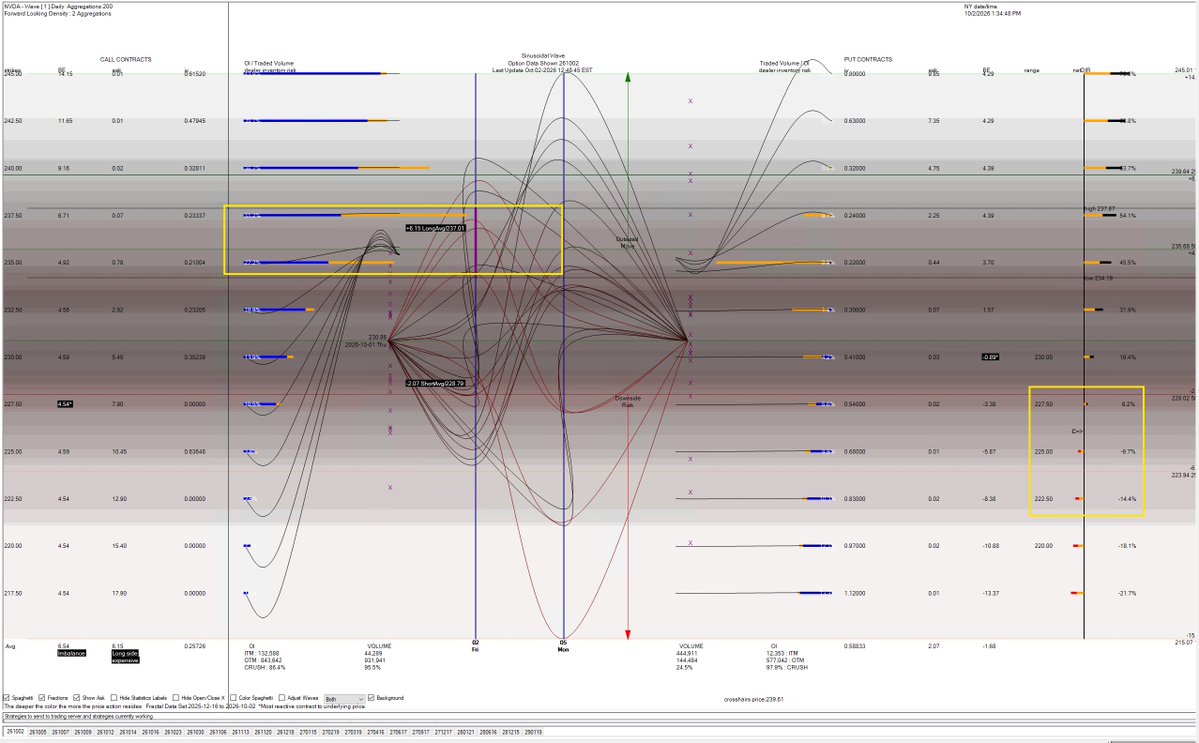Select the 05 Mon date marker
1199x743 pixels.
564,646
